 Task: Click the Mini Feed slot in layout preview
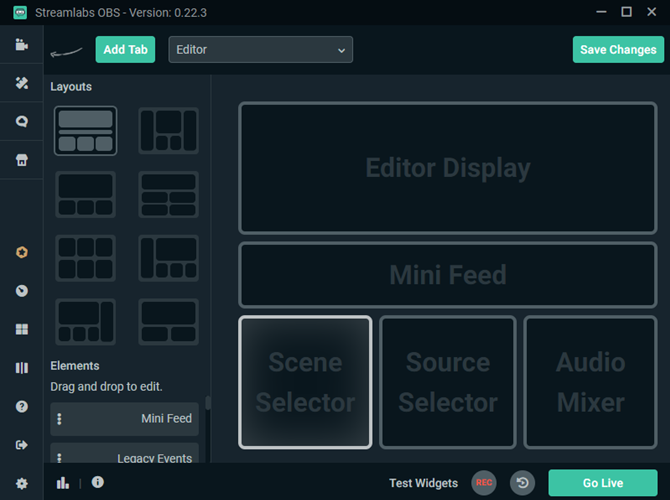coord(448,275)
